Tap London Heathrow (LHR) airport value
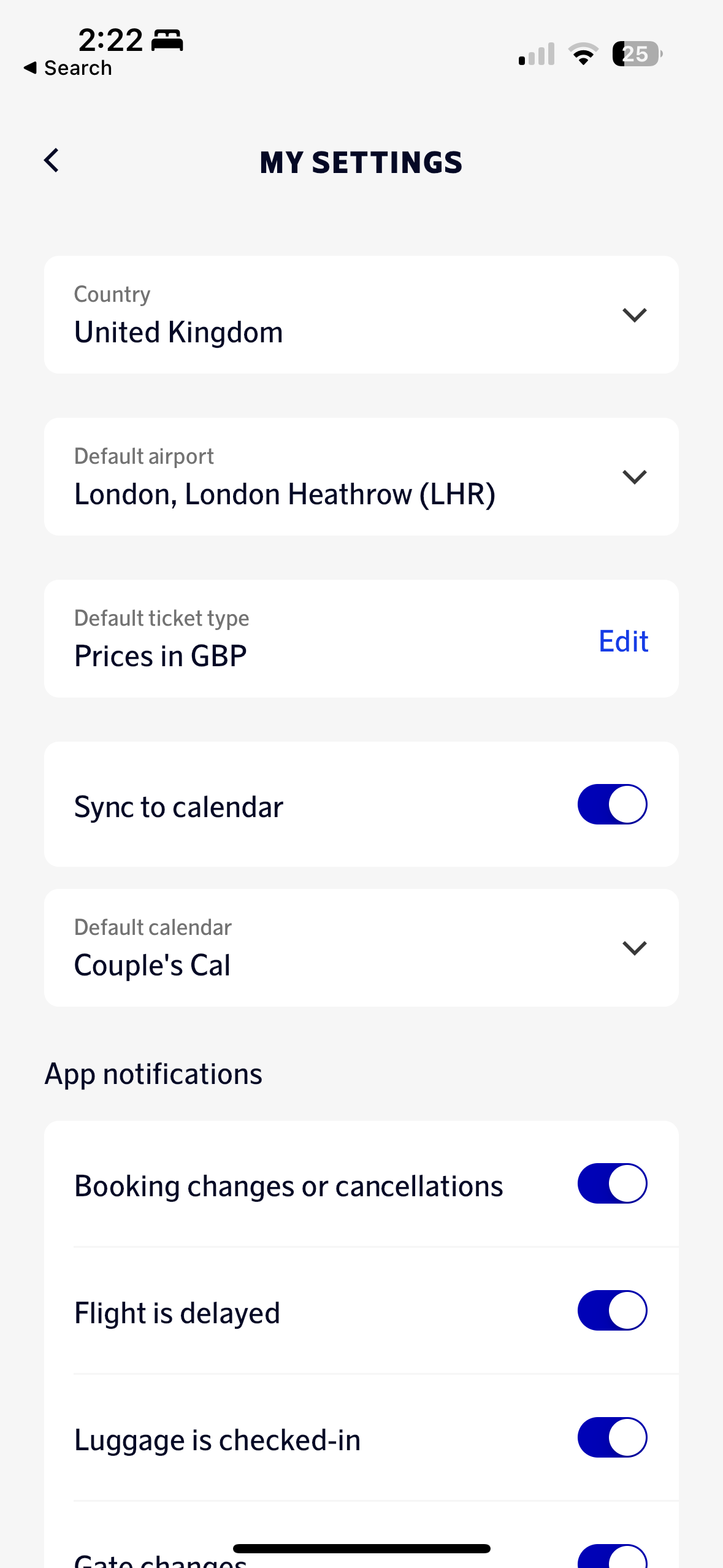This screenshot has height=1568, width=723. point(285,494)
